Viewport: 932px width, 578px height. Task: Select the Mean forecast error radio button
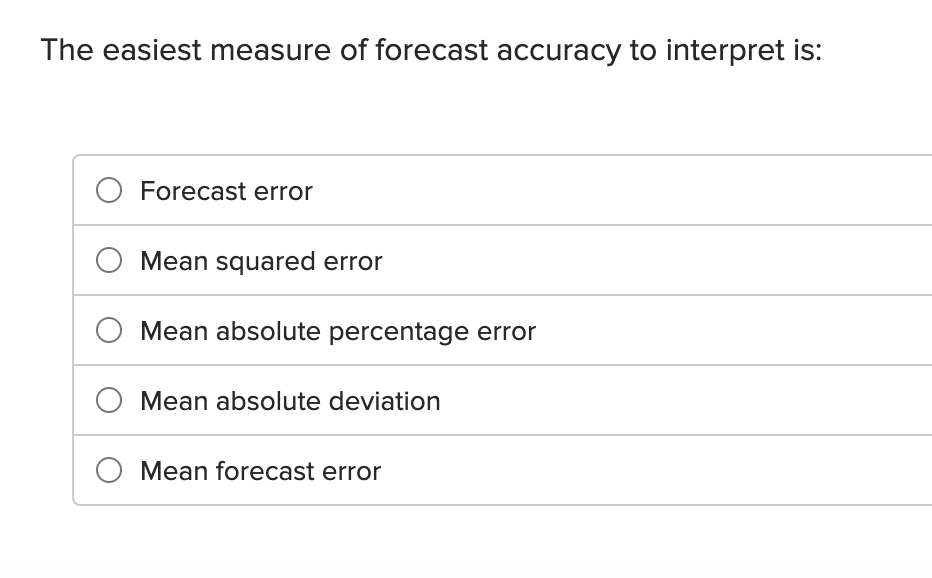pyautogui.click(x=109, y=470)
